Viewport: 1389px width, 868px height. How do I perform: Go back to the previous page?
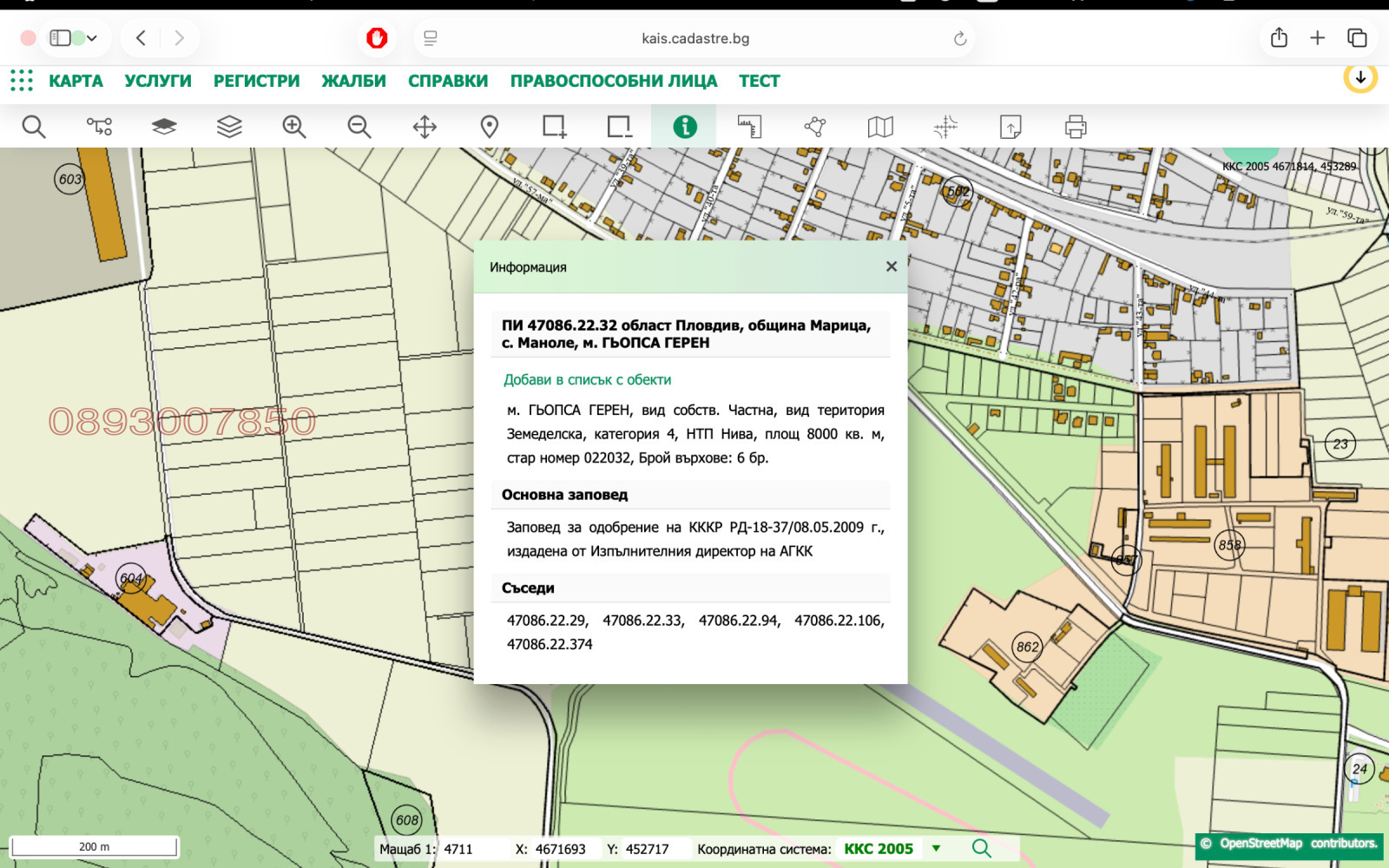point(142,37)
